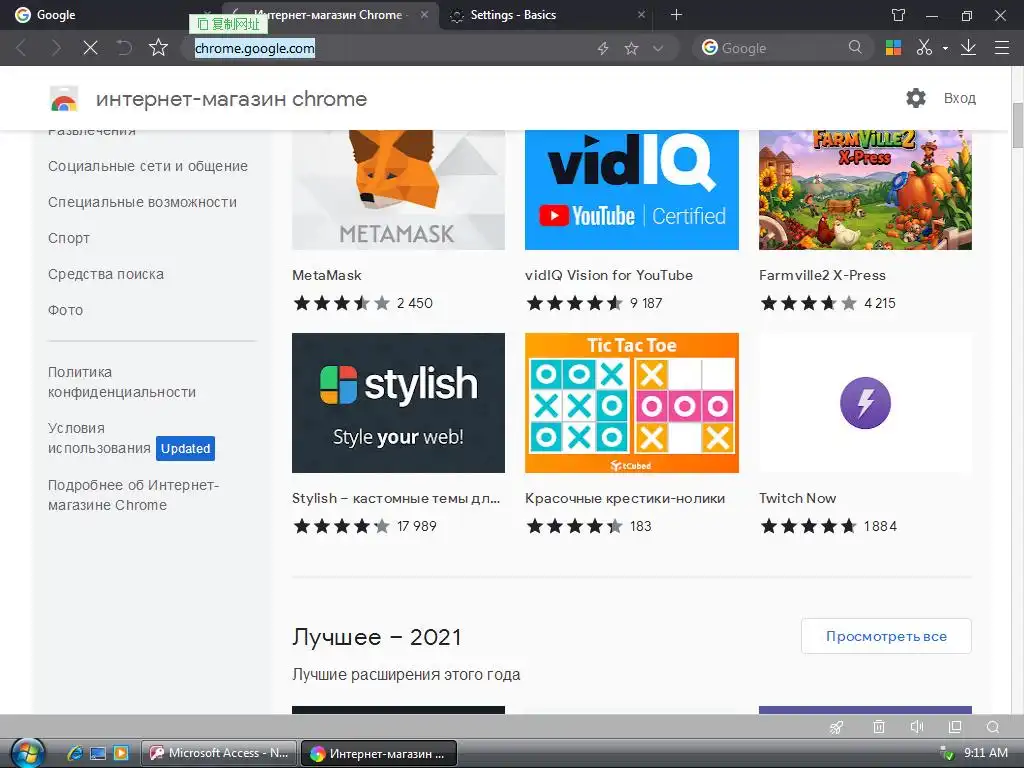The width and height of the screenshot is (1024, 768).
Task: Switch to Microsoft Access taskbar button
Action: tap(219, 753)
